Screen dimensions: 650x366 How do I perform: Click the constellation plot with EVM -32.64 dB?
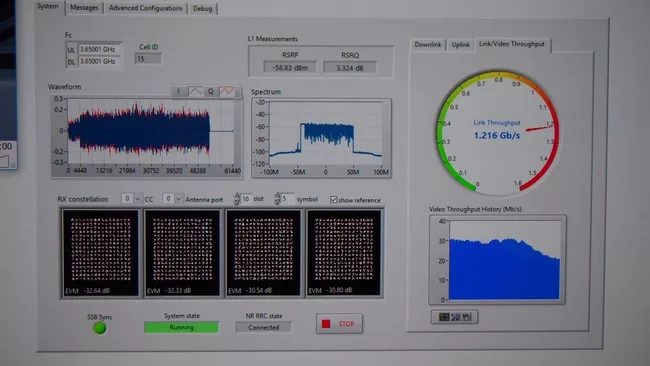click(101, 253)
